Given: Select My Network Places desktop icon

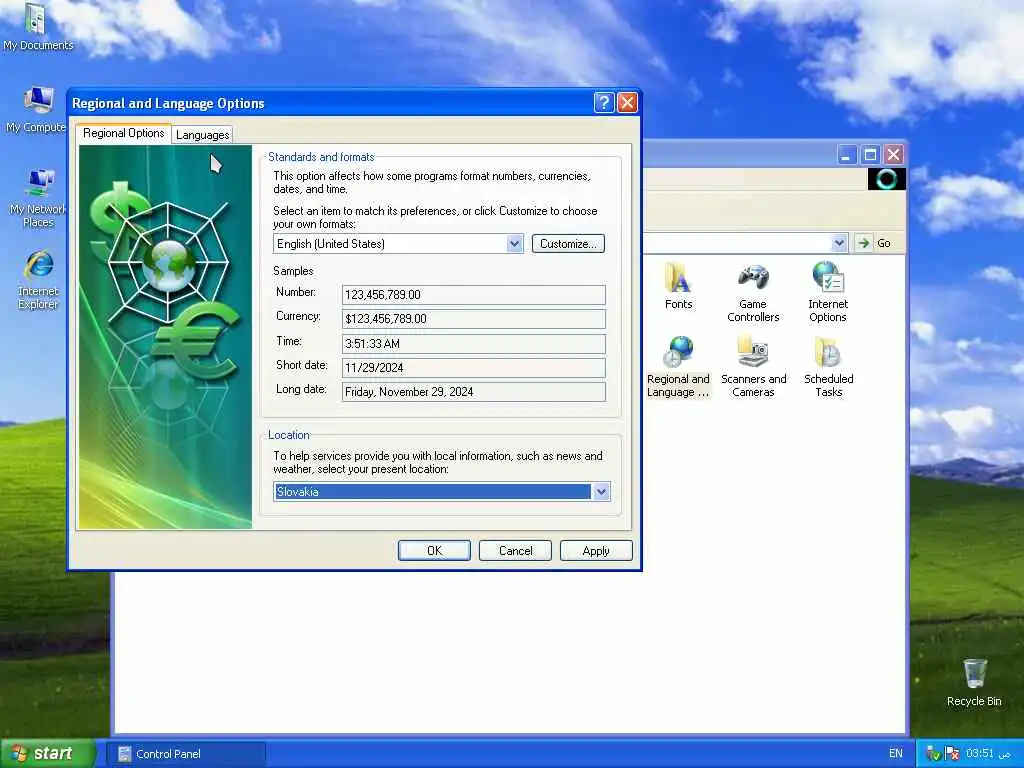Looking at the screenshot, I should pyautogui.click(x=38, y=197).
